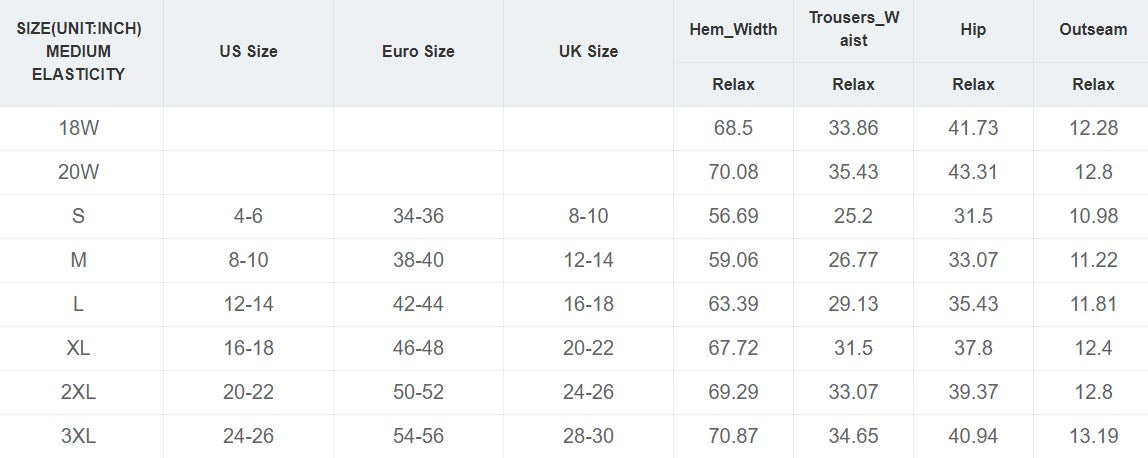Select the Trousers_Waist column header
The image size is (1148, 458).
[x=853, y=29]
